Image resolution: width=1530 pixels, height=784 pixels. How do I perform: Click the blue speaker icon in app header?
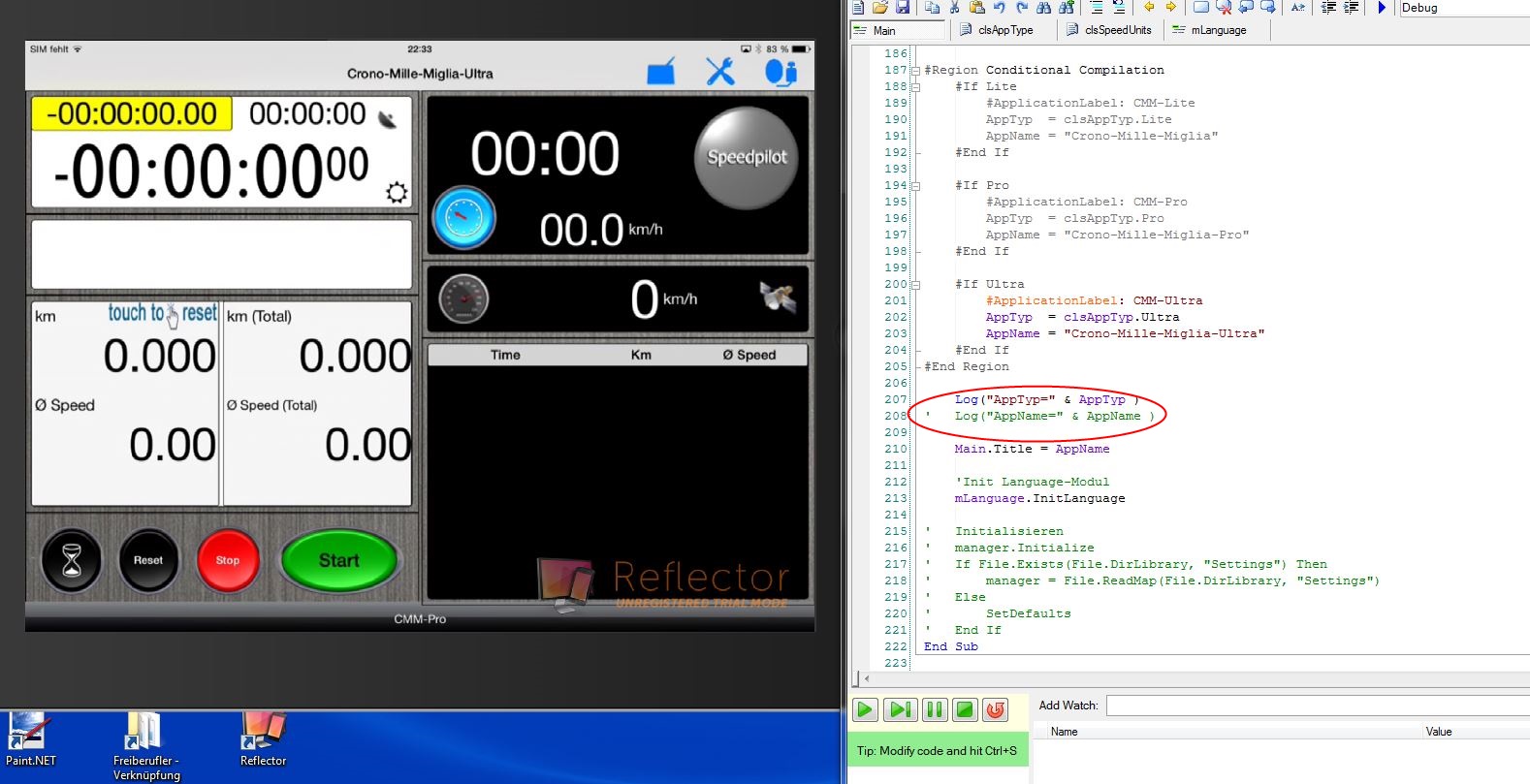coord(781,73)
